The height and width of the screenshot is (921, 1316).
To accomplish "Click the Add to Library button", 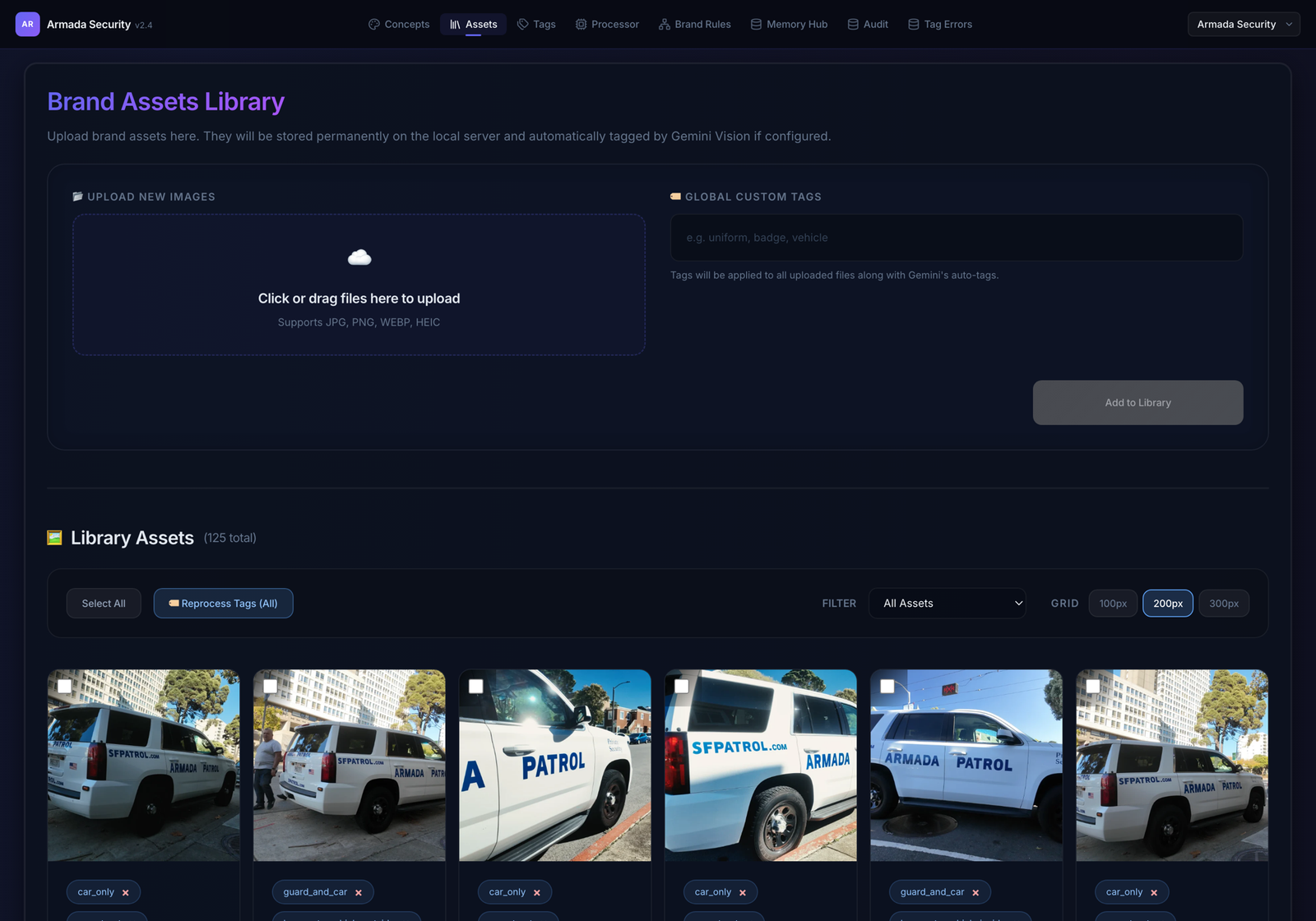I will click(x=1138, y=402).
